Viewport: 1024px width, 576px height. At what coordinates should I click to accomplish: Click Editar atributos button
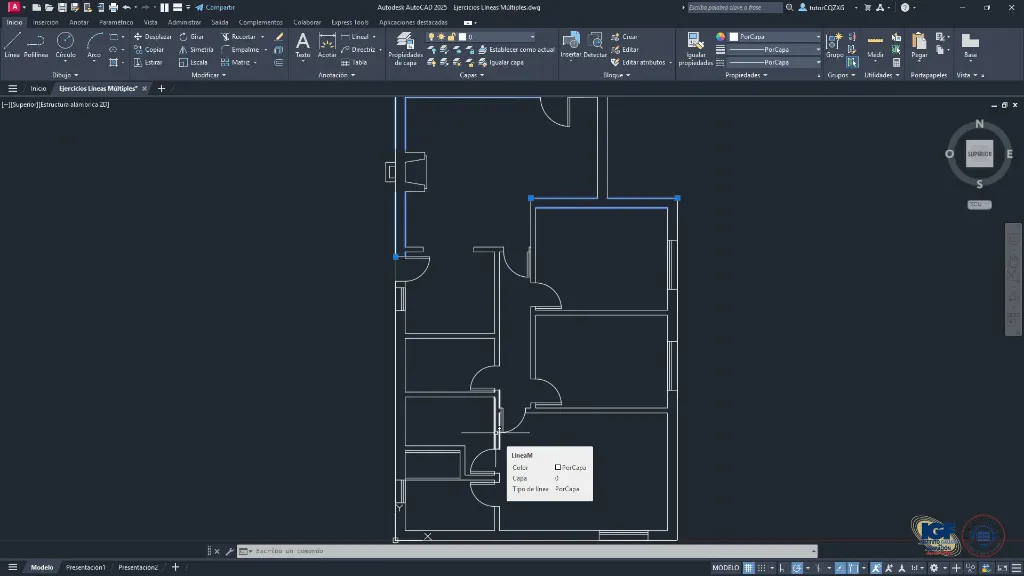pos(638,63)
